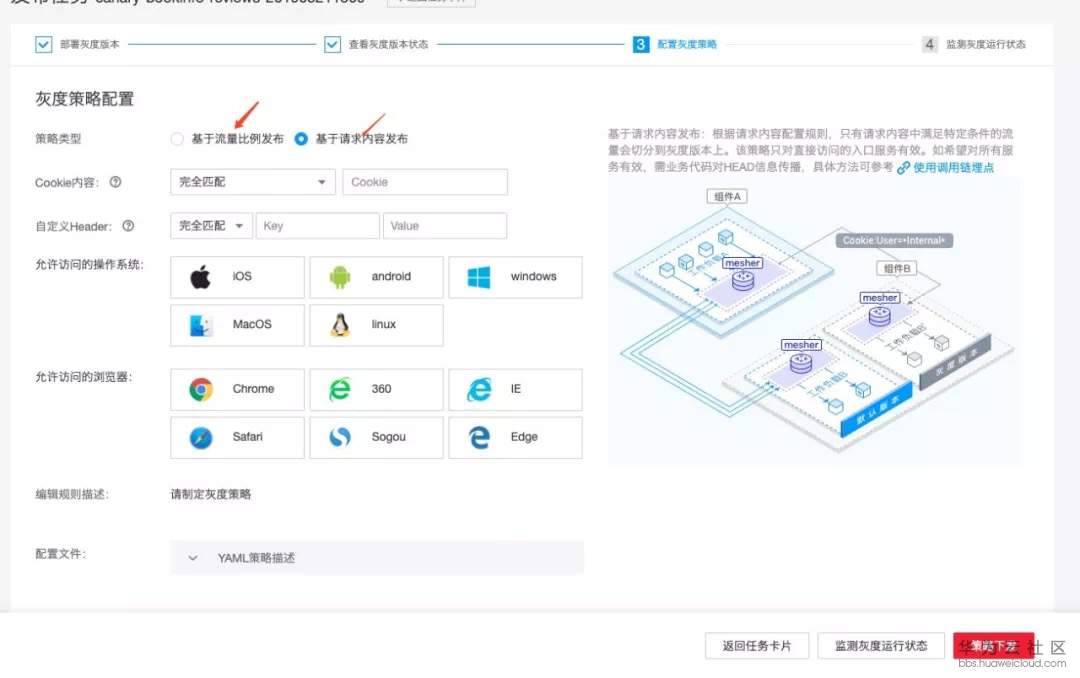Go to step 查看灰度版本状态
This screenshot has height=678, width=1080.
point(376,44)
